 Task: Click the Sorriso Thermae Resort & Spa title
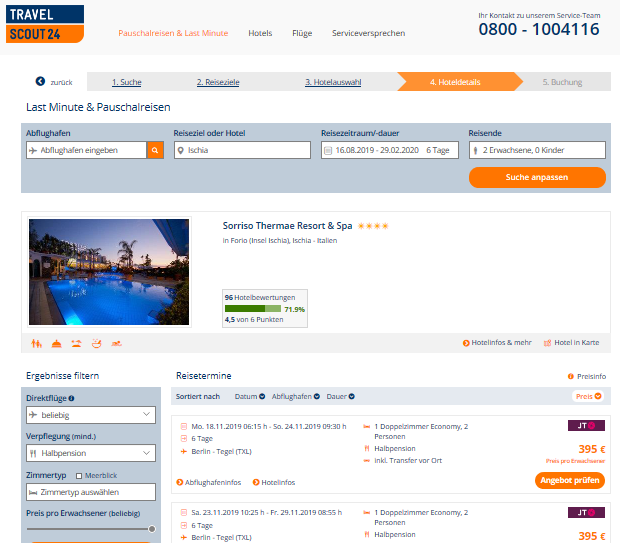tap(287, 226)
